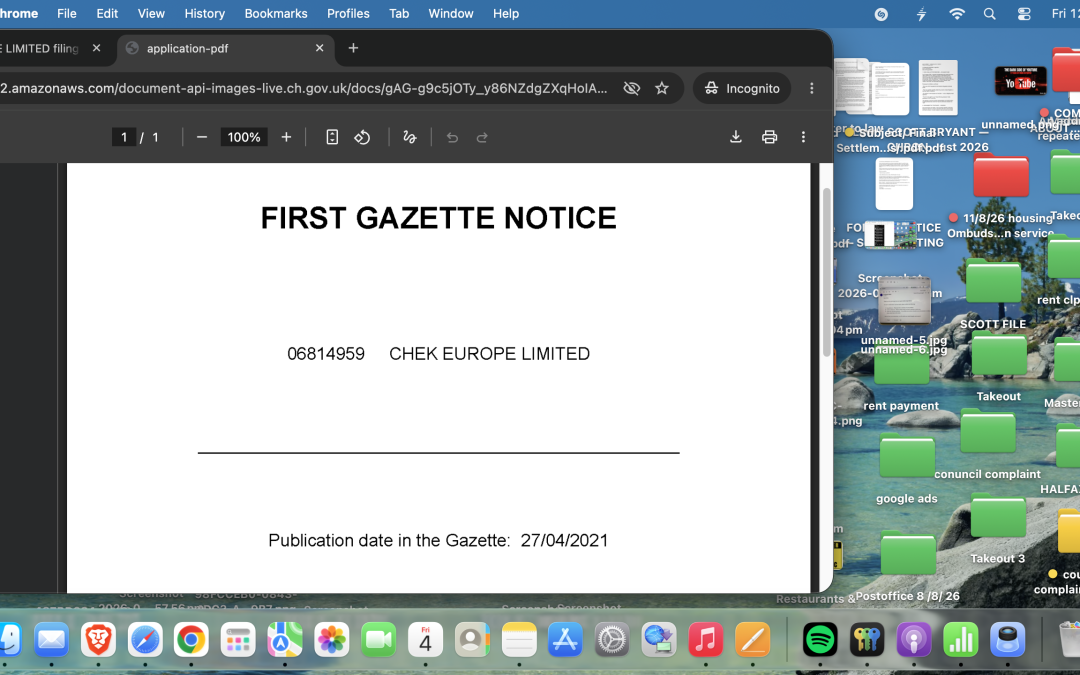Open the PDF viewer more actions menu
The width and height of the screenshot is (1080, 675).
[x=803, y=137]
